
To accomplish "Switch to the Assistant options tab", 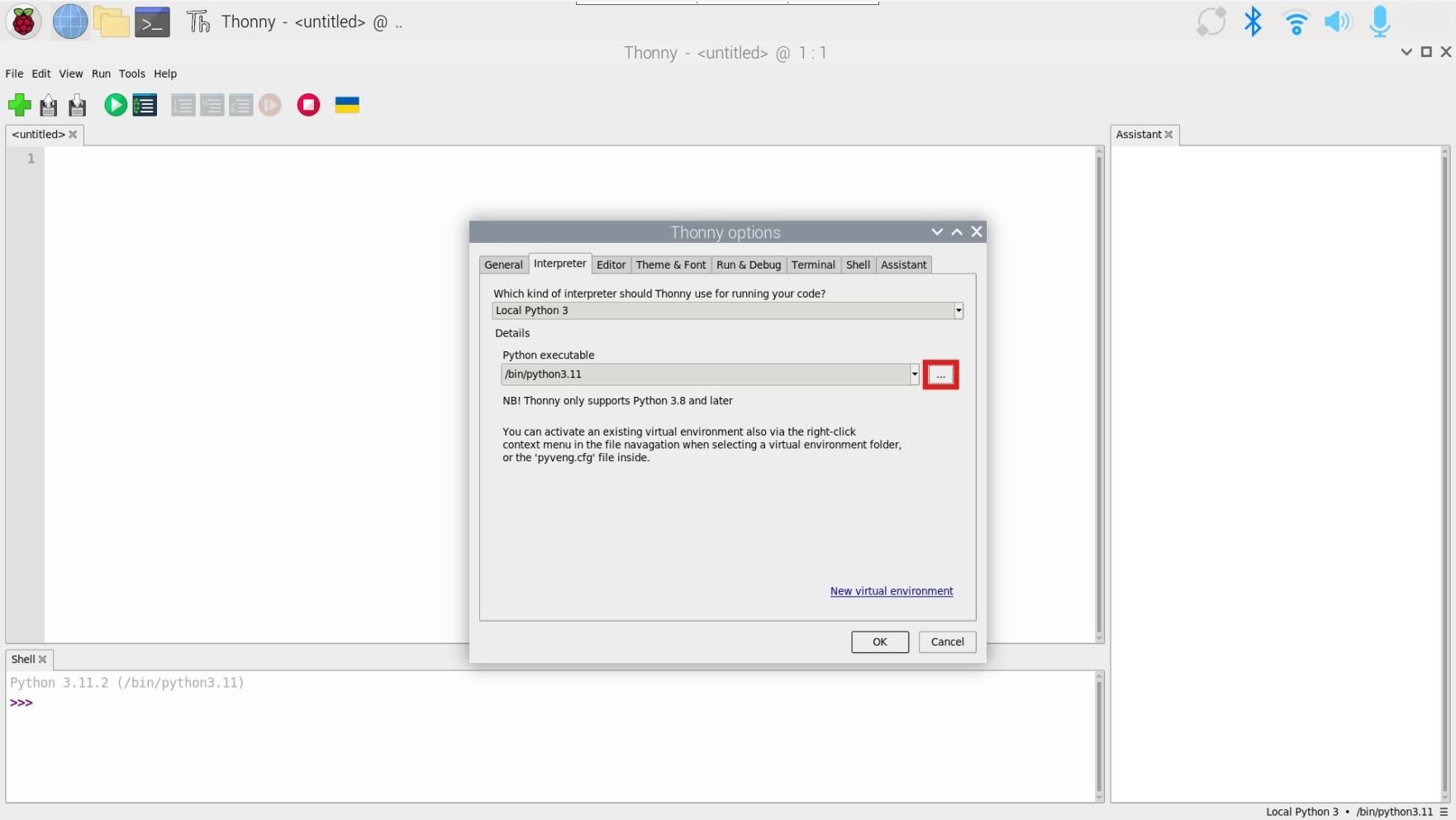I will point(903,265).
